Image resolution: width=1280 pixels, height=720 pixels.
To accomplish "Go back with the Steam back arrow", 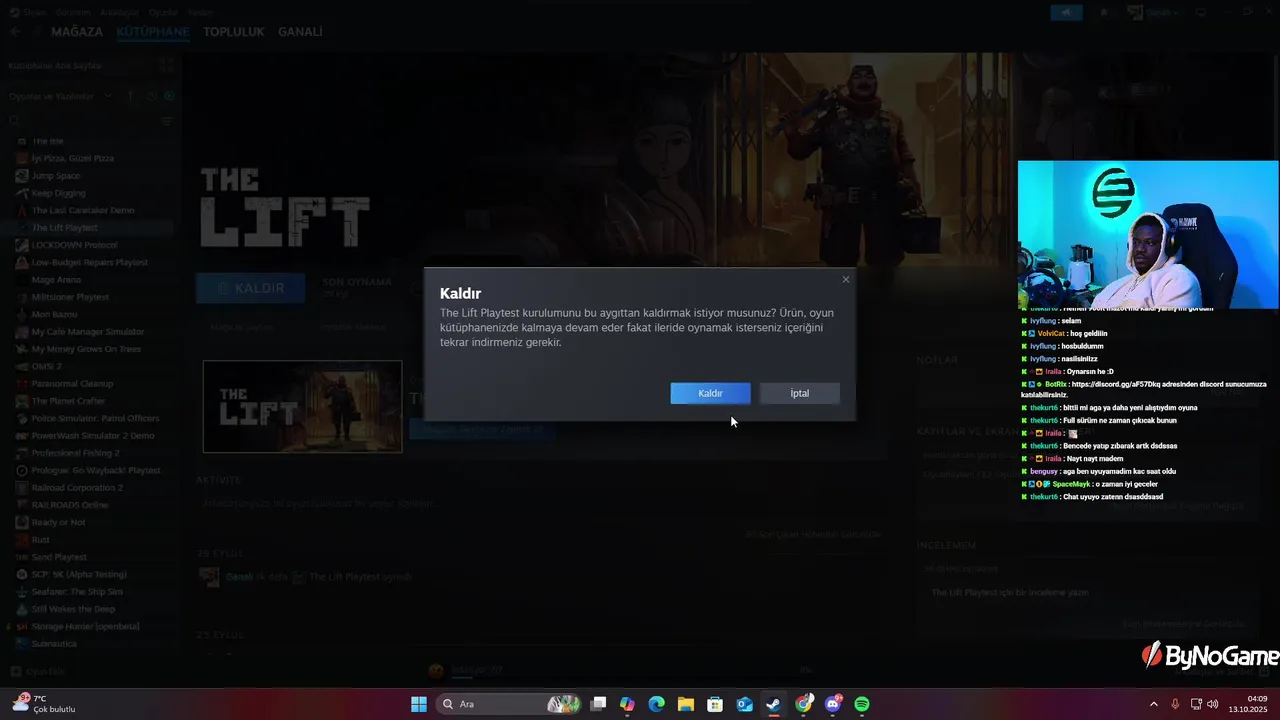I will 15,32.
